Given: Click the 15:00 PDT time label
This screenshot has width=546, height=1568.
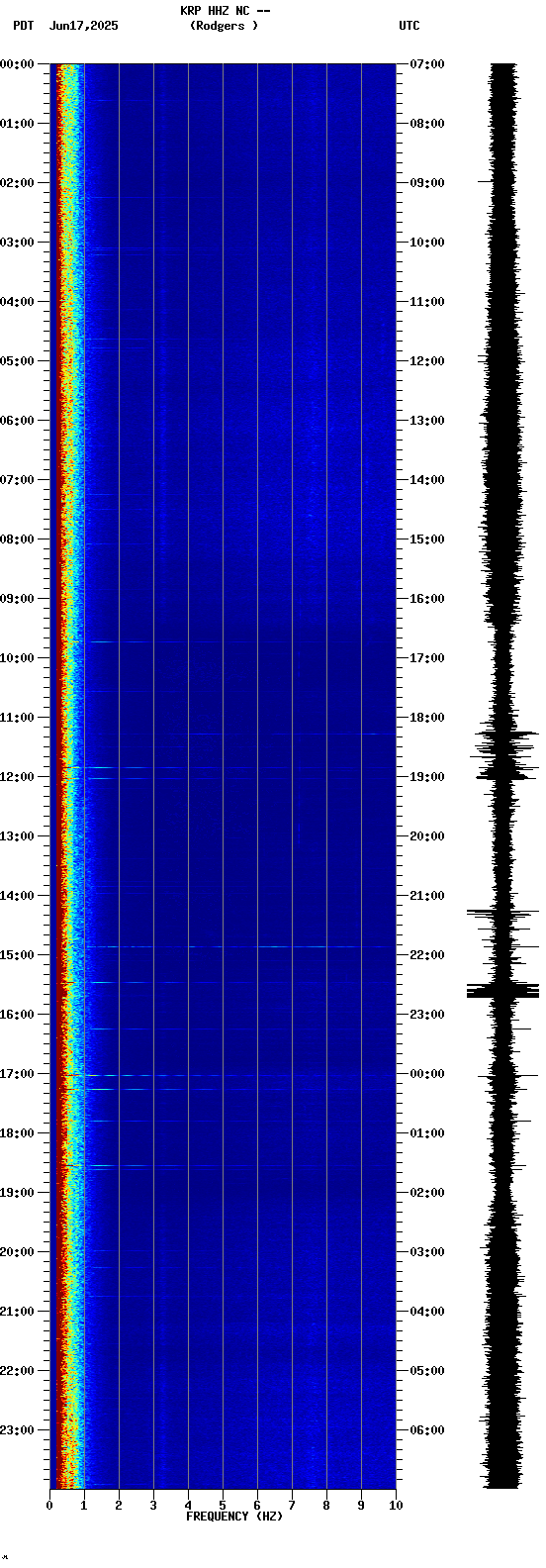Looking at the screenshot, I should pos(18,955).
